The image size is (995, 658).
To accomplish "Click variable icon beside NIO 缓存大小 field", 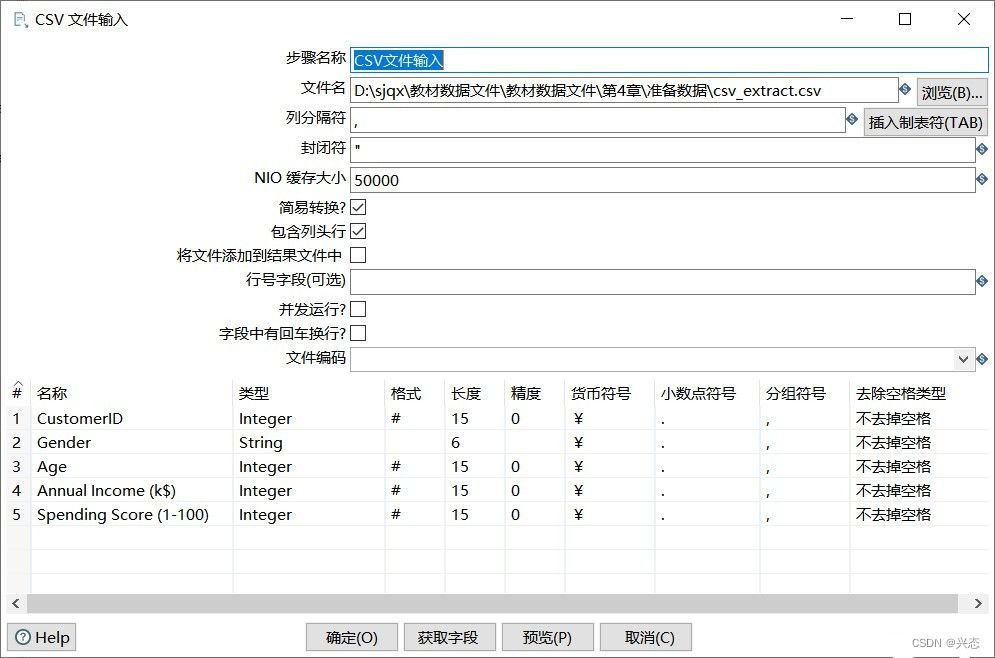I will click(982, 179).
